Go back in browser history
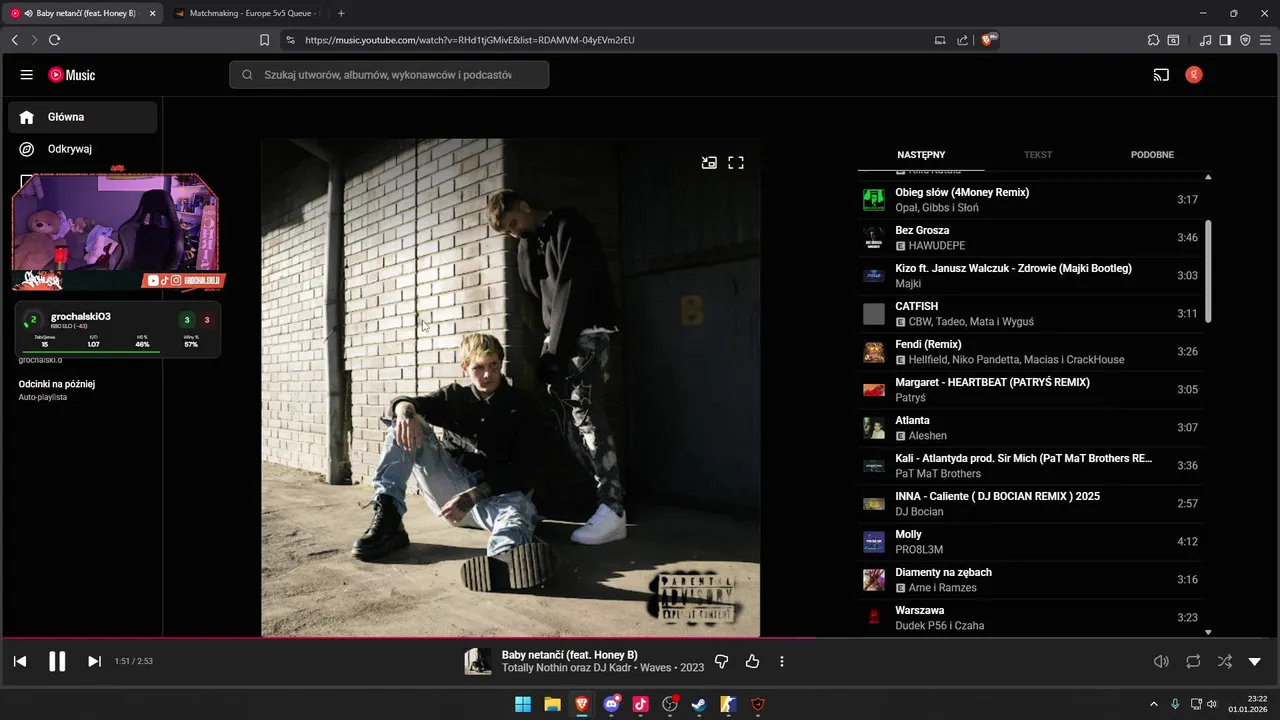 pos(14,40)
